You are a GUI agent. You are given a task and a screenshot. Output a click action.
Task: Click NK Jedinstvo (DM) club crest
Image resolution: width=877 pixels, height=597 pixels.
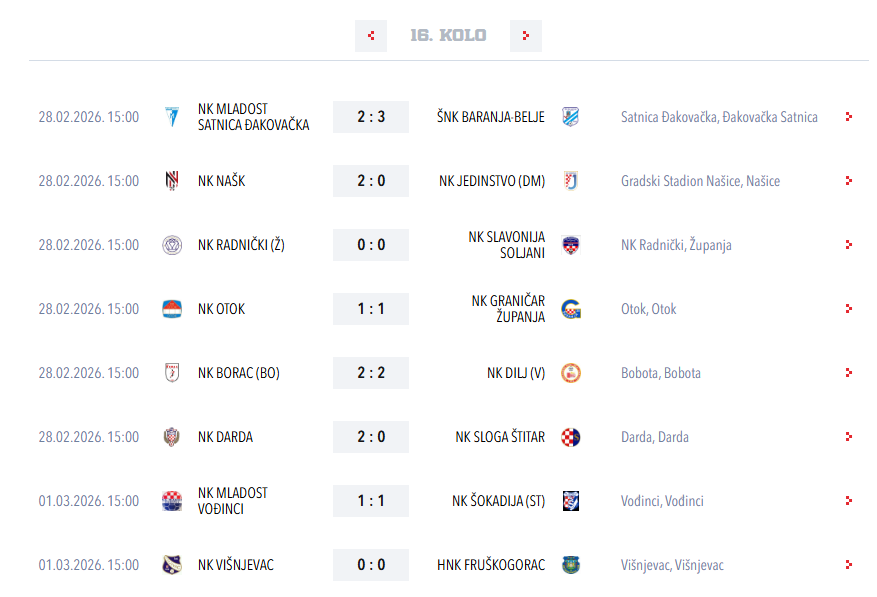point(571,181)
